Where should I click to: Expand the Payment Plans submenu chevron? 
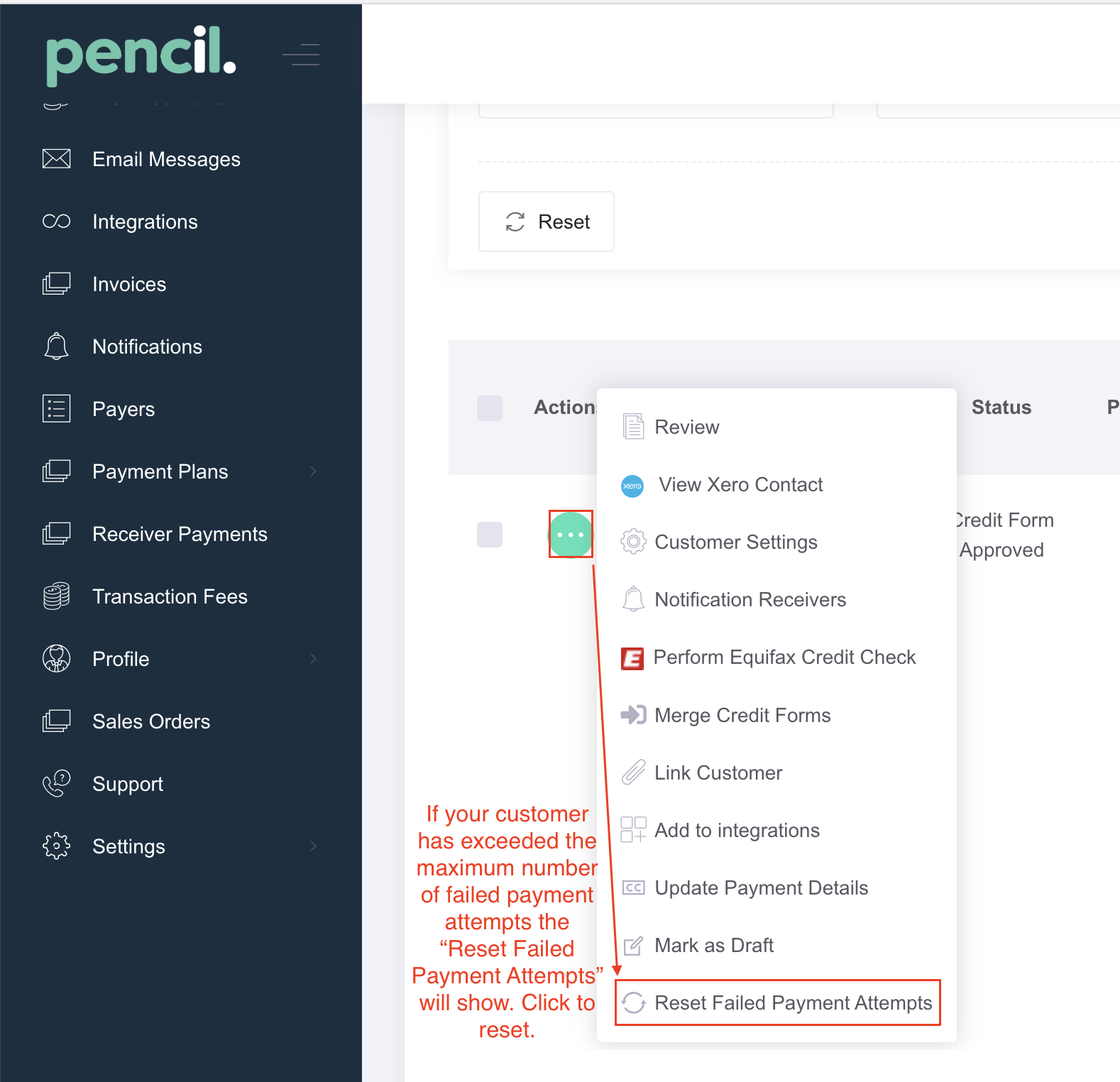(313, 471)
